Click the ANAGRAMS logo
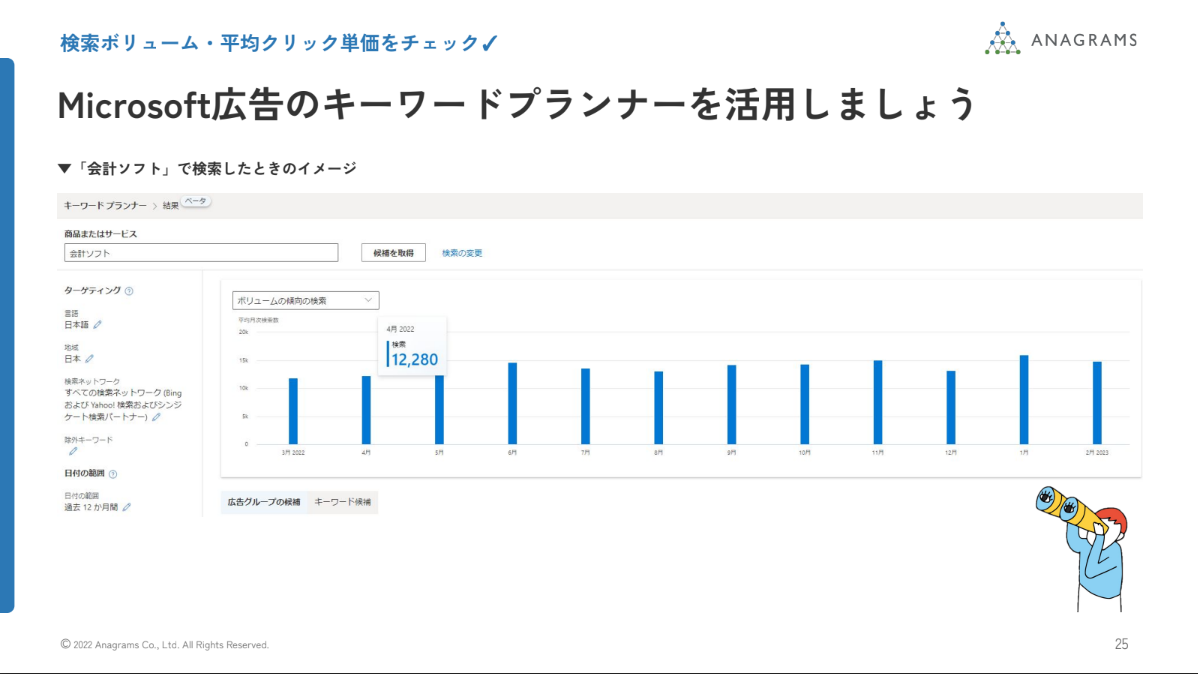Image resolution: width=1198 pixels, height=674 pixels. (x=1061, y=39)
